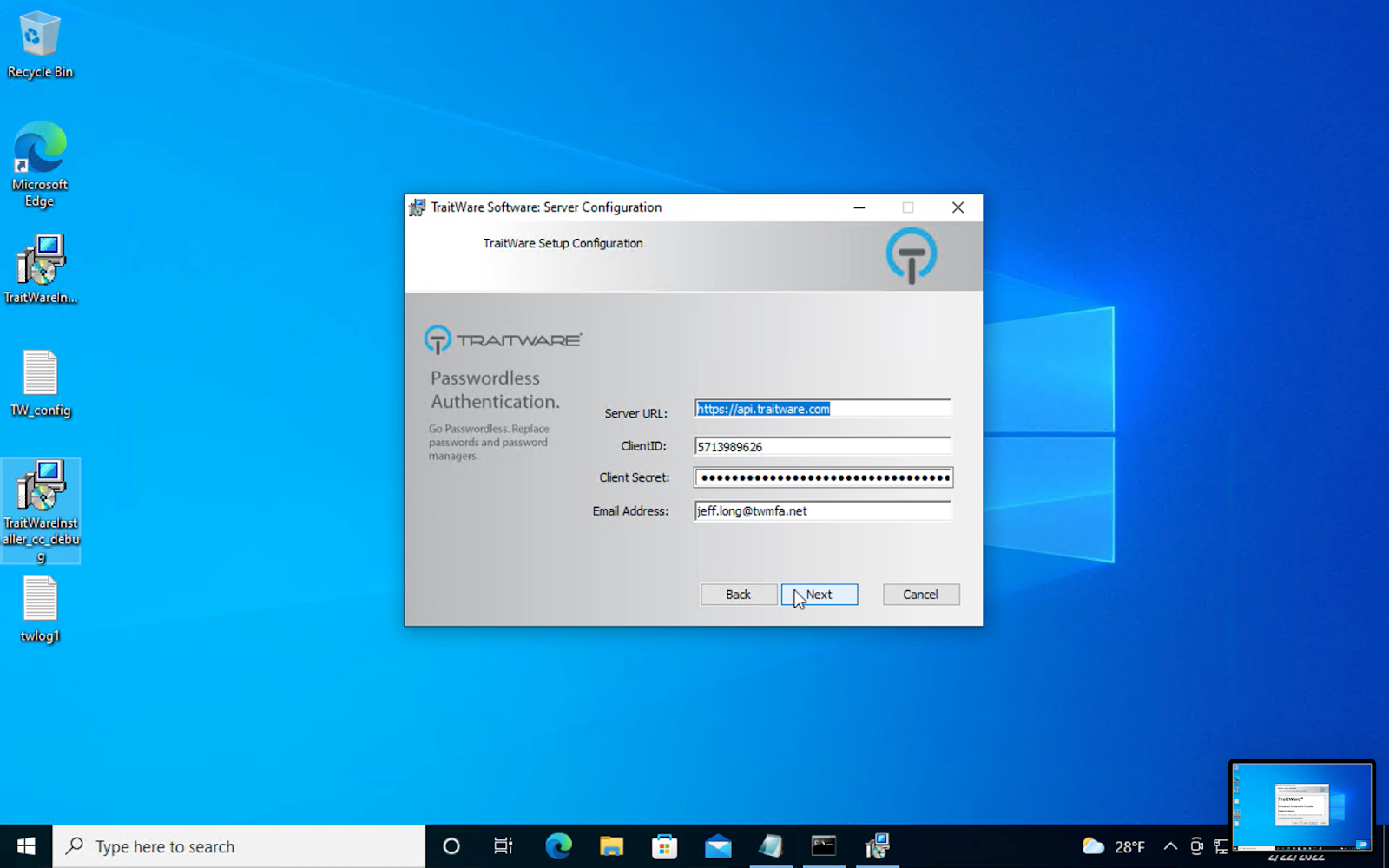Click the 'TraitWare Setup Configuration' heading

coord(563,243)
